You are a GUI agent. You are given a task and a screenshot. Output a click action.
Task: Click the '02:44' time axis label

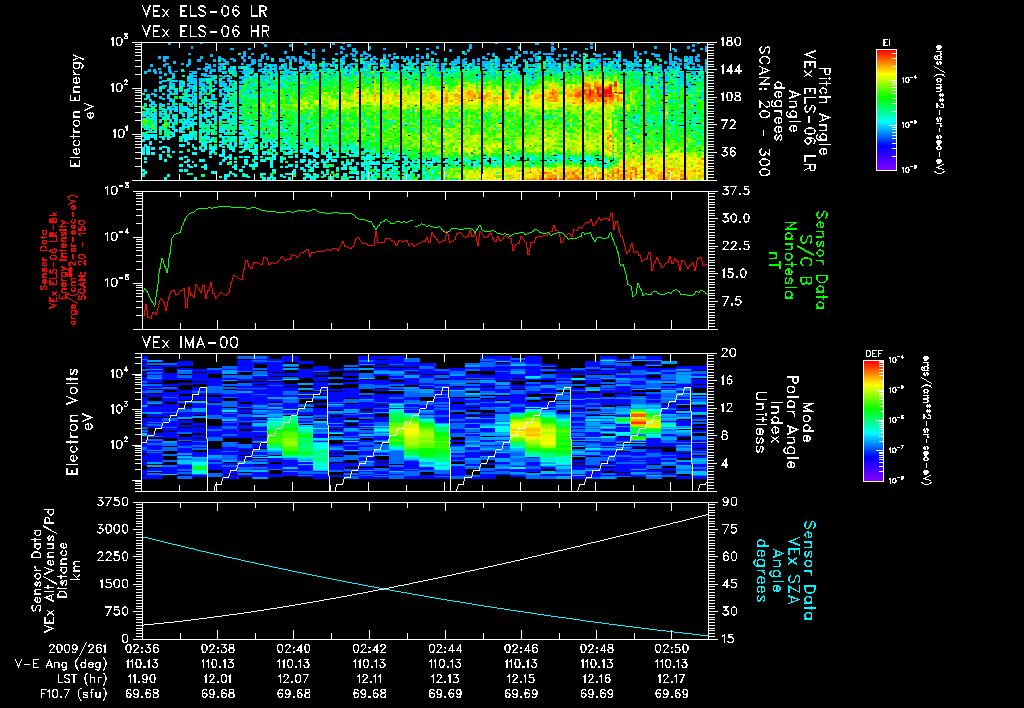(x=445, y=649)
